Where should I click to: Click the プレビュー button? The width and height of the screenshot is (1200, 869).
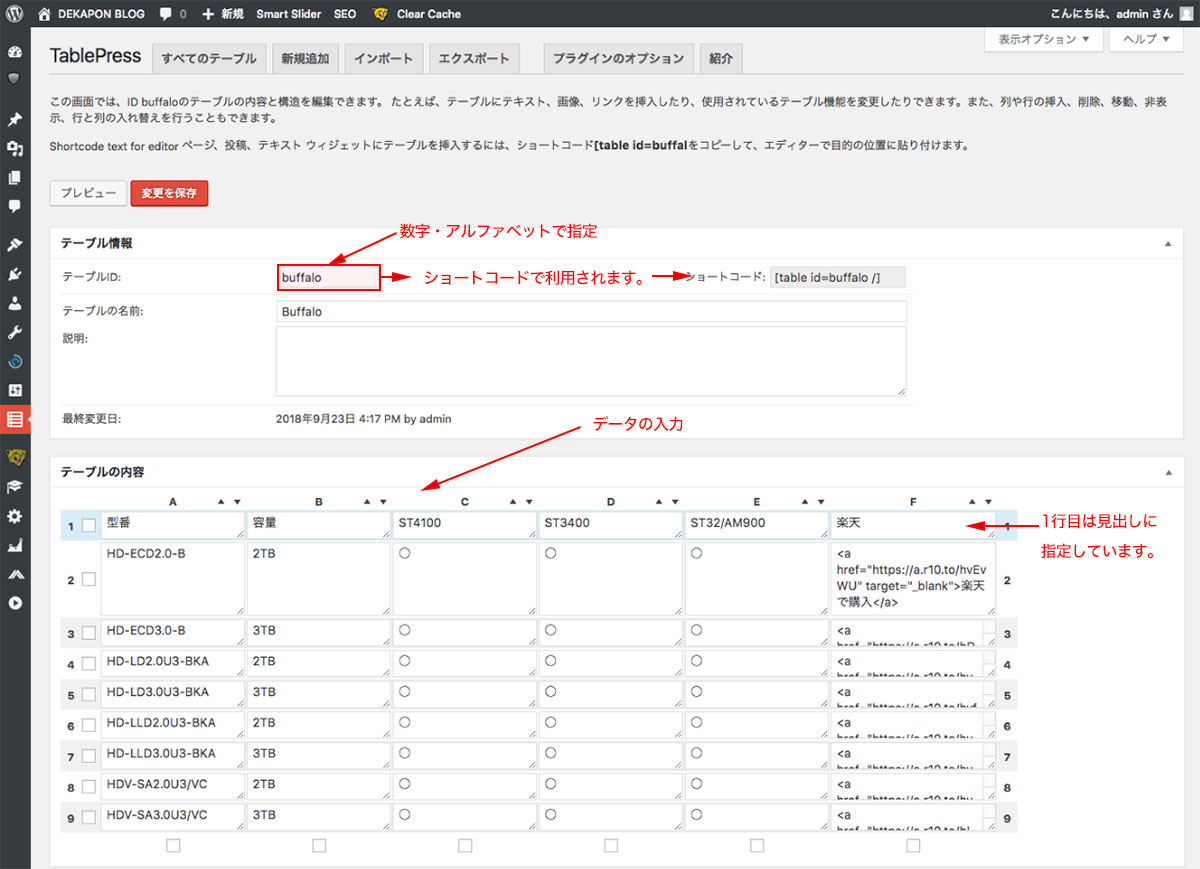[x=88, y=193]
